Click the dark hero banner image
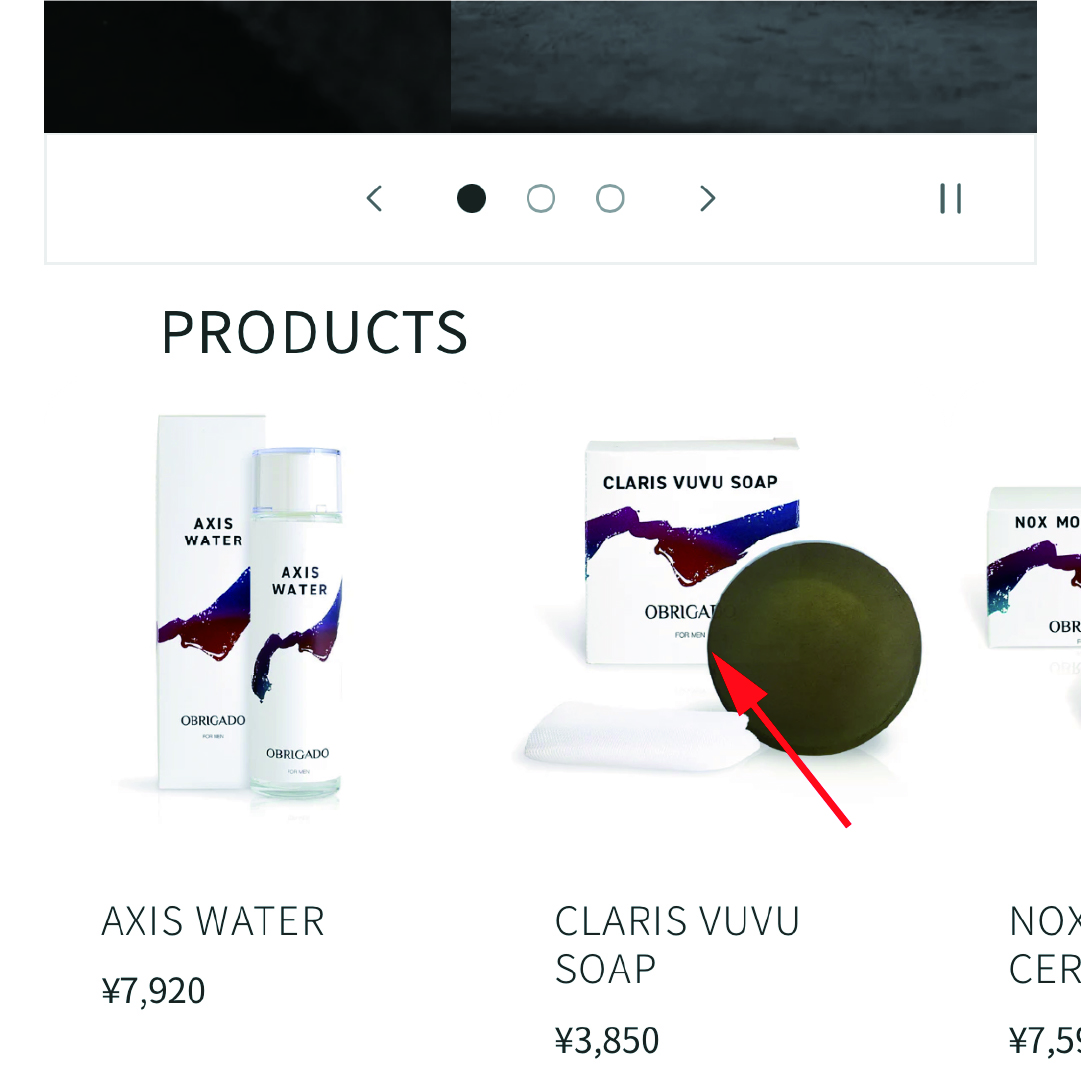1081x1081 pixels. 540,66
